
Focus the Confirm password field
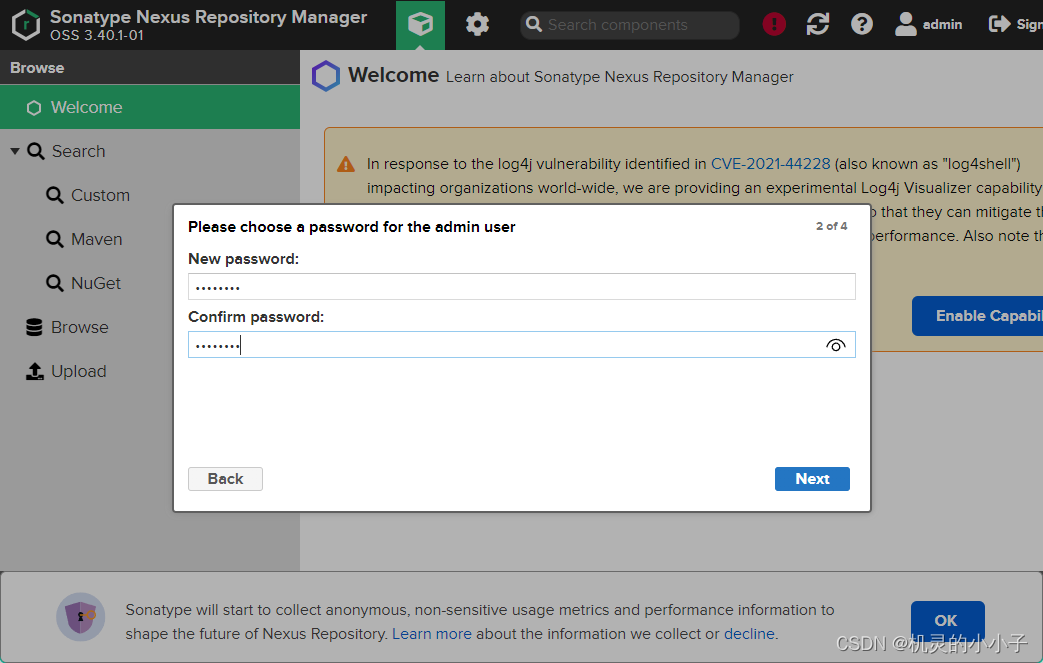pyautogui.click(x=522, y=344)
